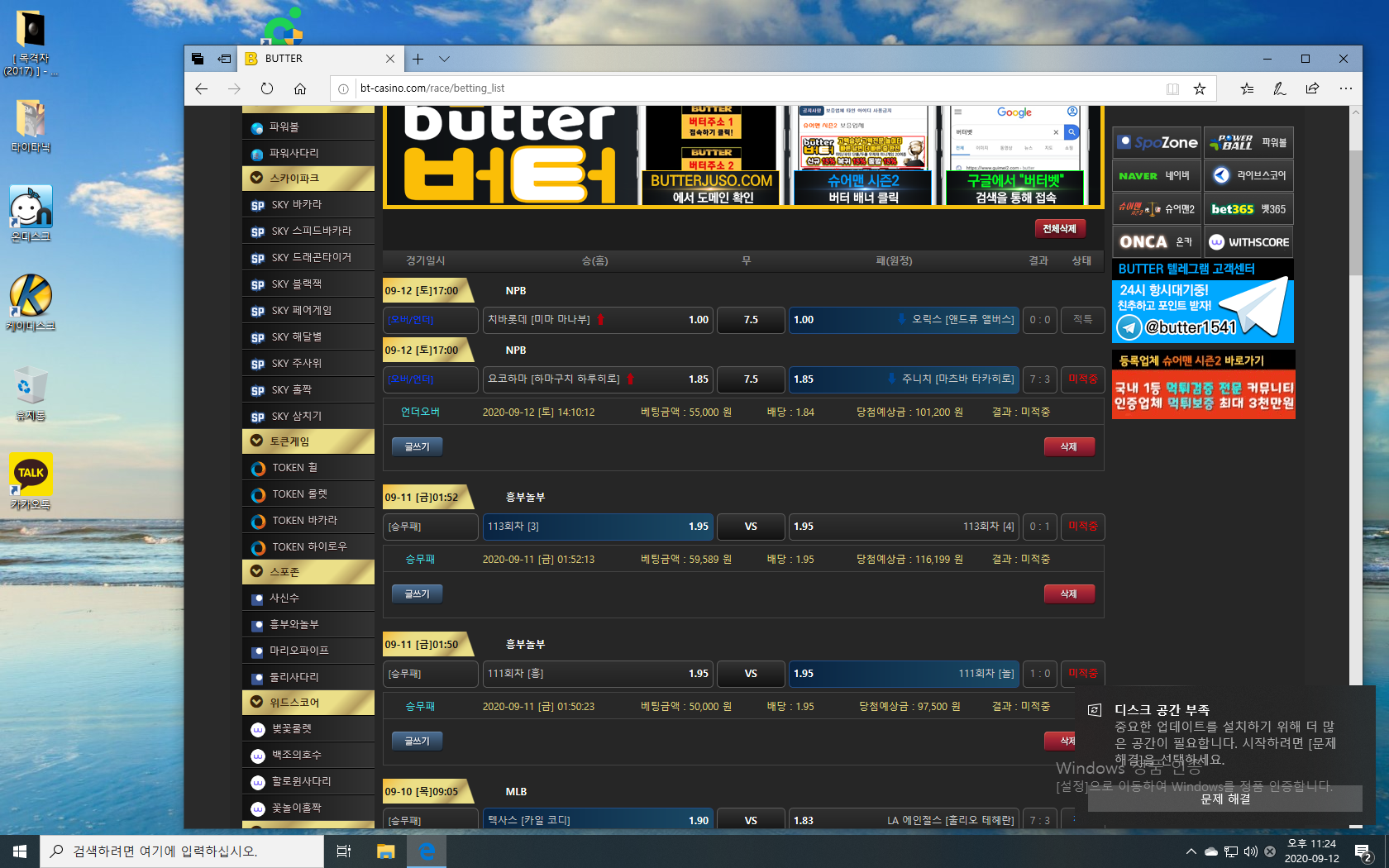1389x868 pixels.
Task: Click the 7.5 draw odds box
Action: pyautogui.click(x=751, y=320)
